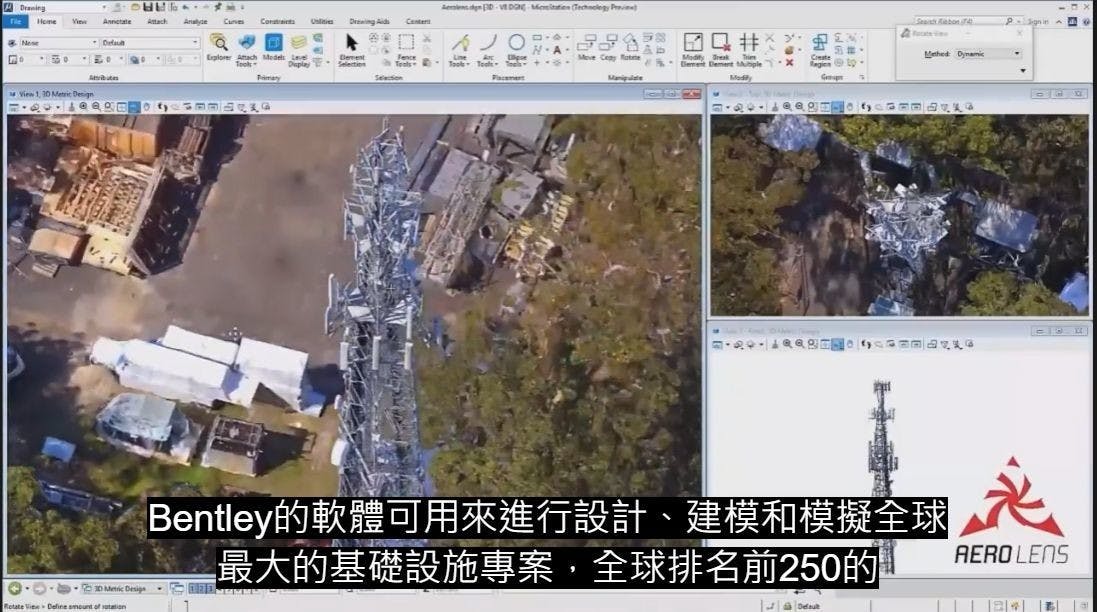Expand the Rotate View settings arrow
Screen dimensions: 1097x612
point(1023,71)
